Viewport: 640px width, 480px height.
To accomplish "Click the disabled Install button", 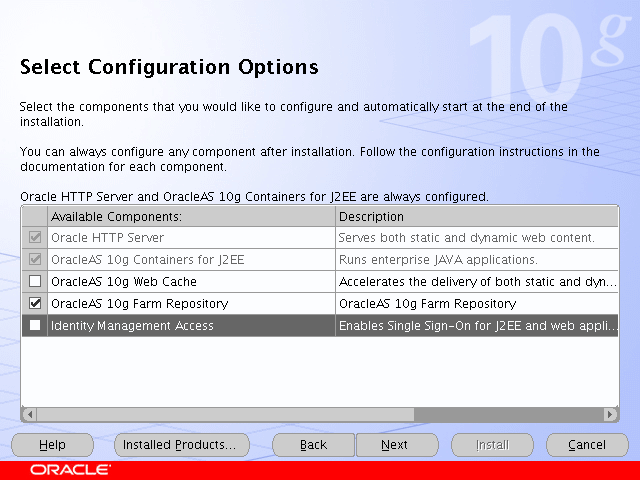I will [492, 444].
